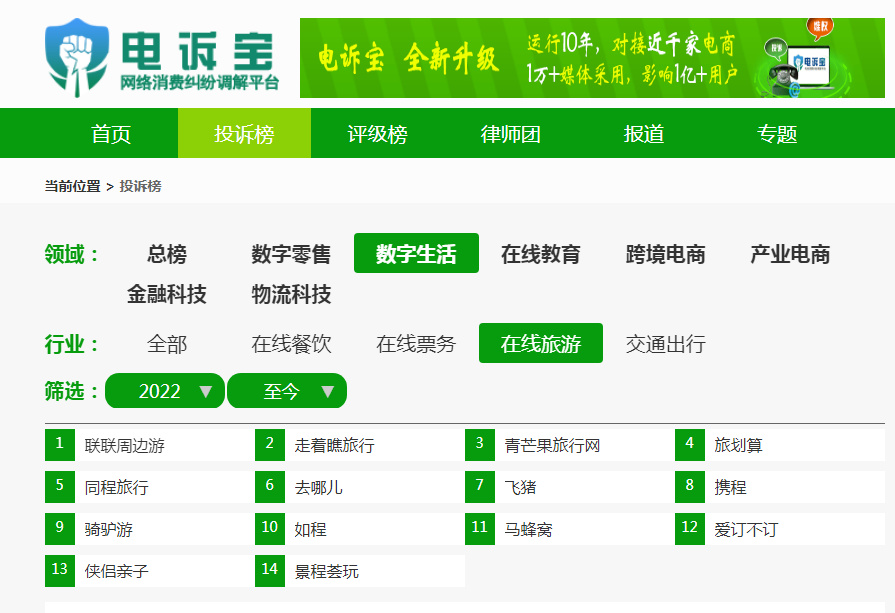Select the 物流科技 domain filter

(x=291, y=294)
